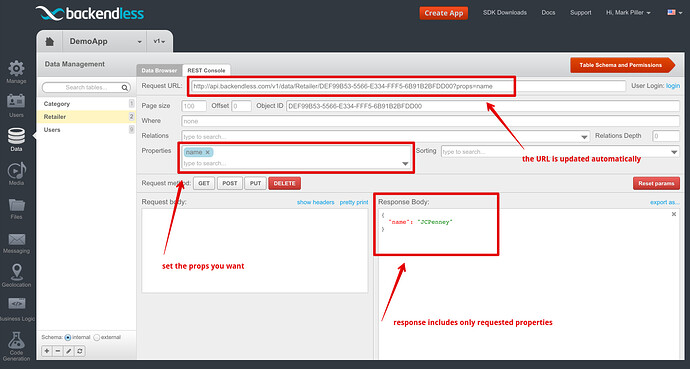This screenshot has height=369, width=690.
Task: Open the Manage gear section
Action: 16,72
